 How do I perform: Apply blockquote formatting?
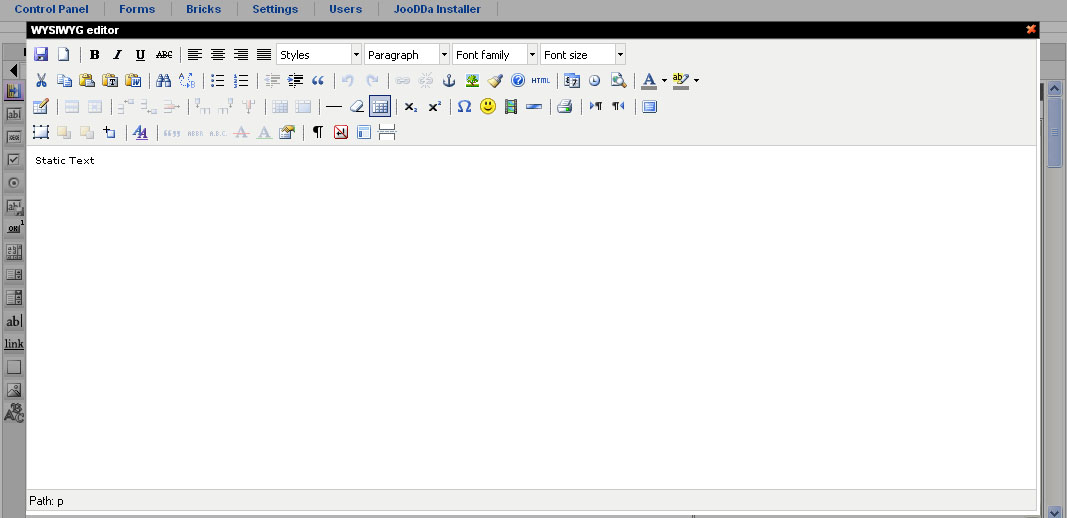pos(318,80)
